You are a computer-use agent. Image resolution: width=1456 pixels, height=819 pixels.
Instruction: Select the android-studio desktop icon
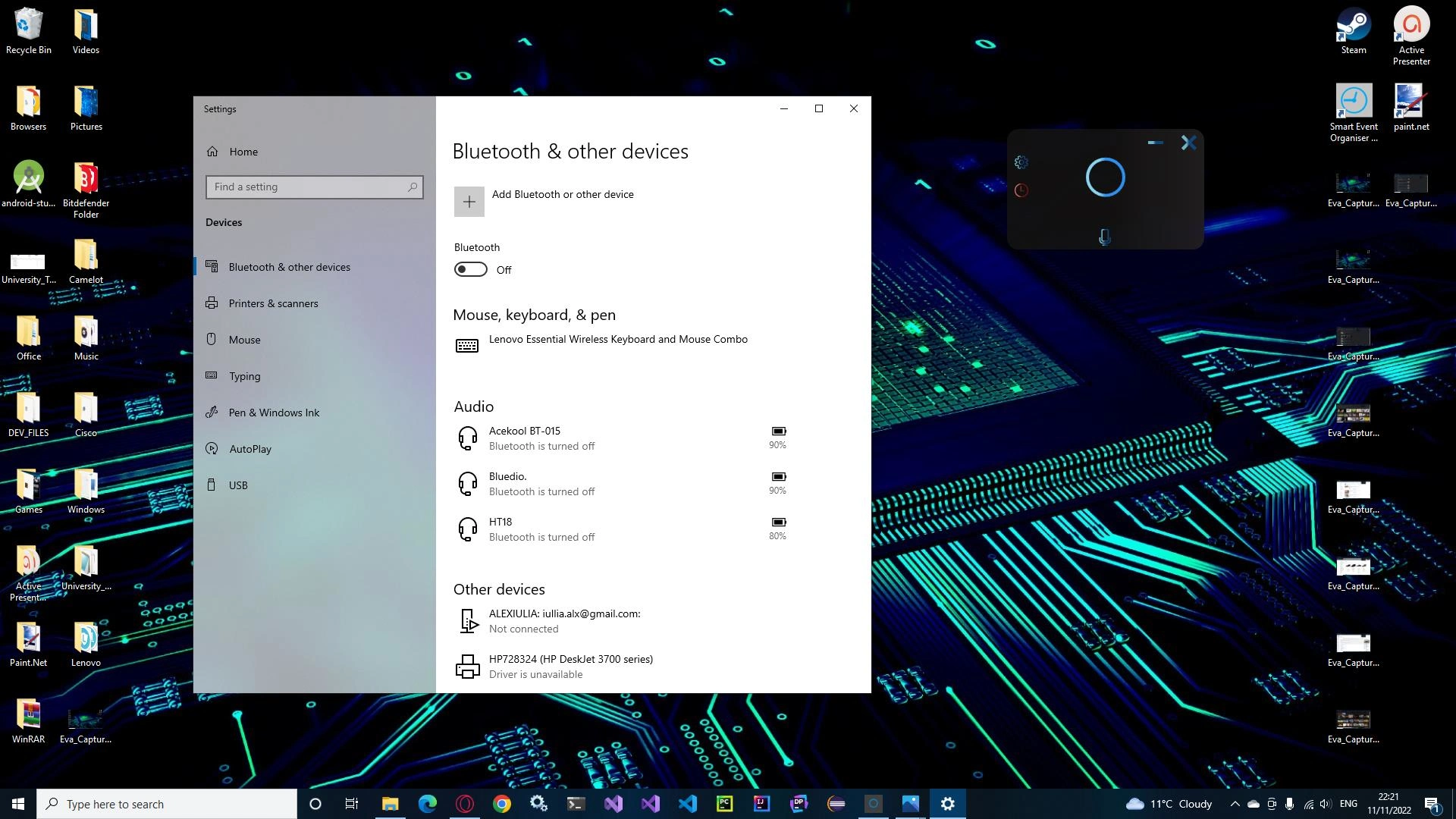(28, 184)
